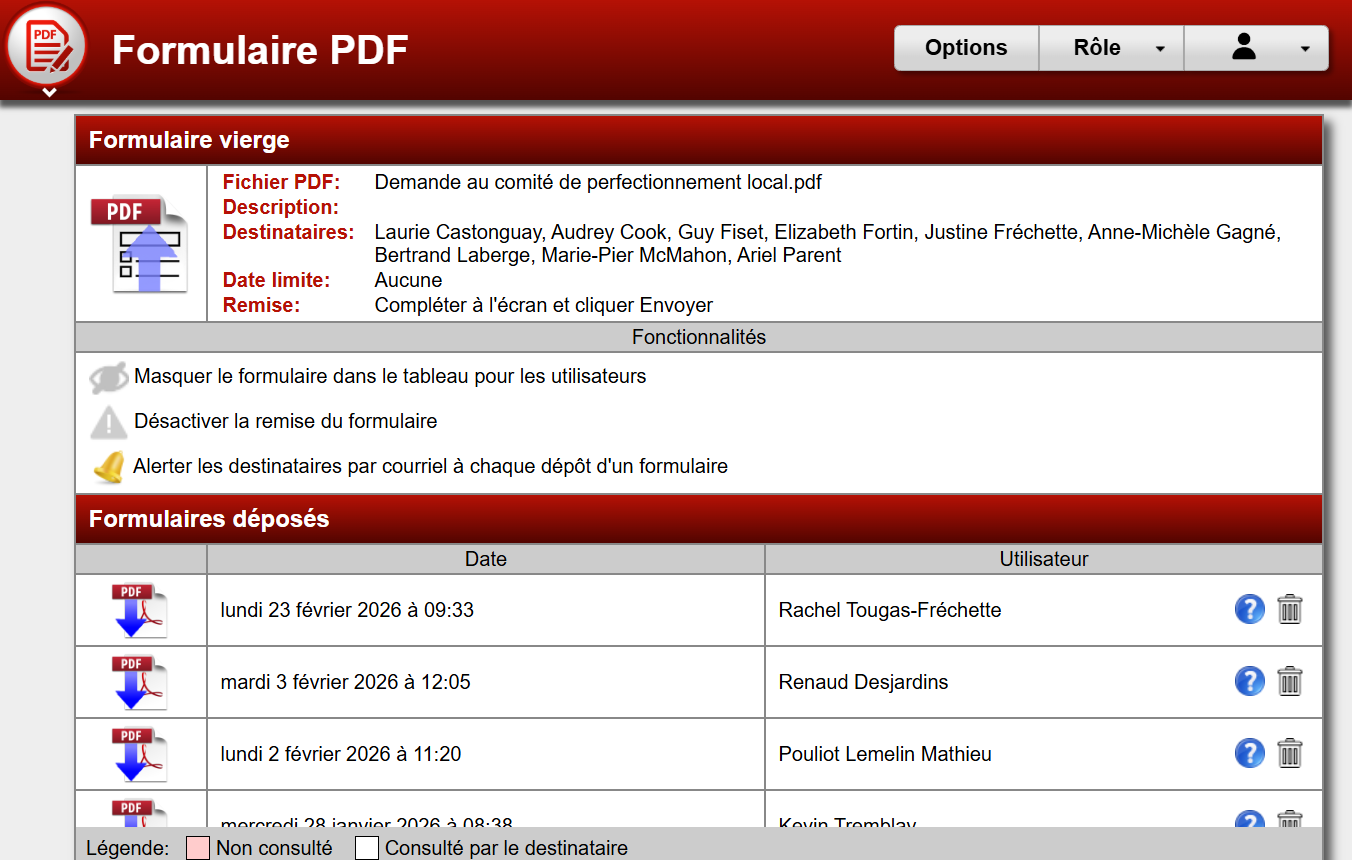Click the Date column header
The image size is (1352, 860).
click(x=486, y=559)
